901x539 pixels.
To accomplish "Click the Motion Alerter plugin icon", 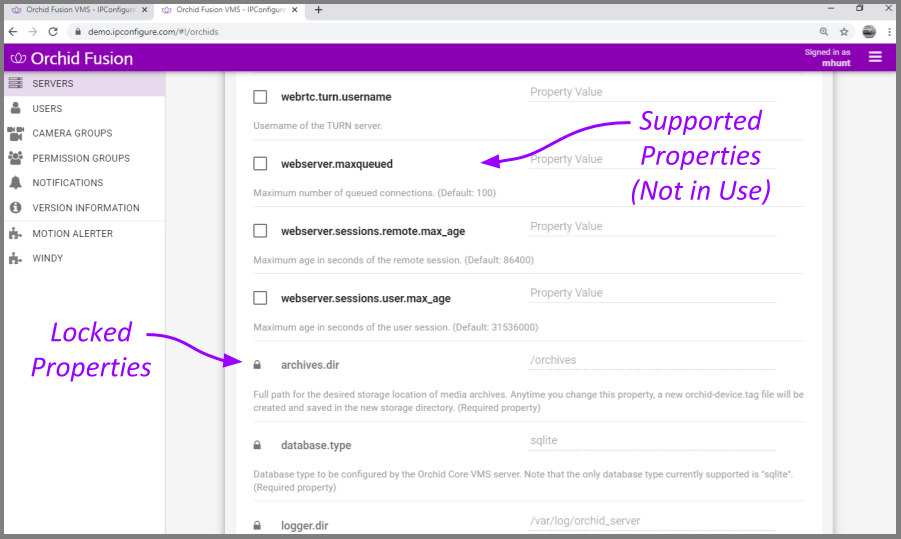I will pyautogui.click(x=16, y=233).
